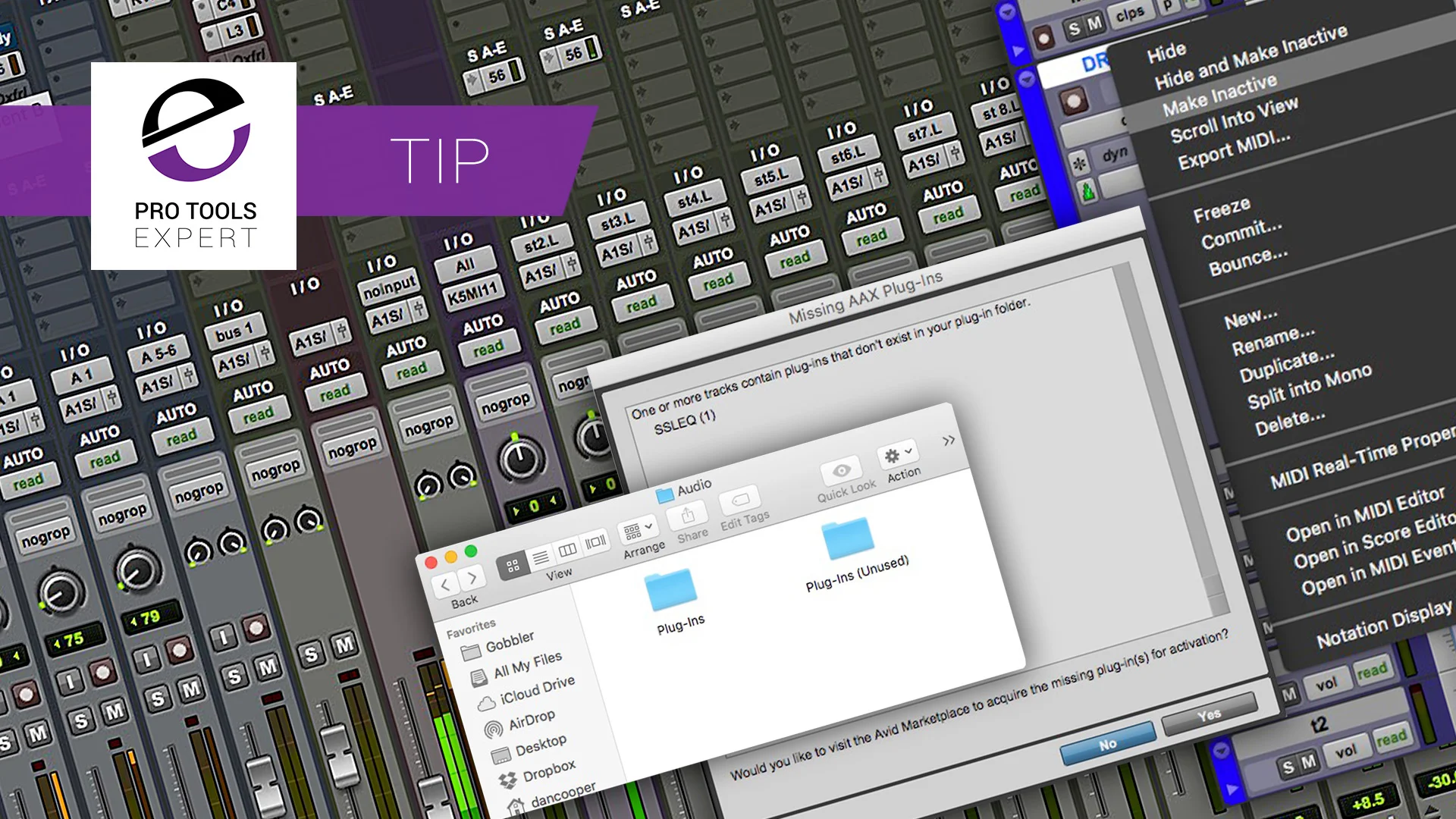The image size is (1456, 819).
Task: Open the Arrange dropdown in Finder
Action: coord(639,531)
